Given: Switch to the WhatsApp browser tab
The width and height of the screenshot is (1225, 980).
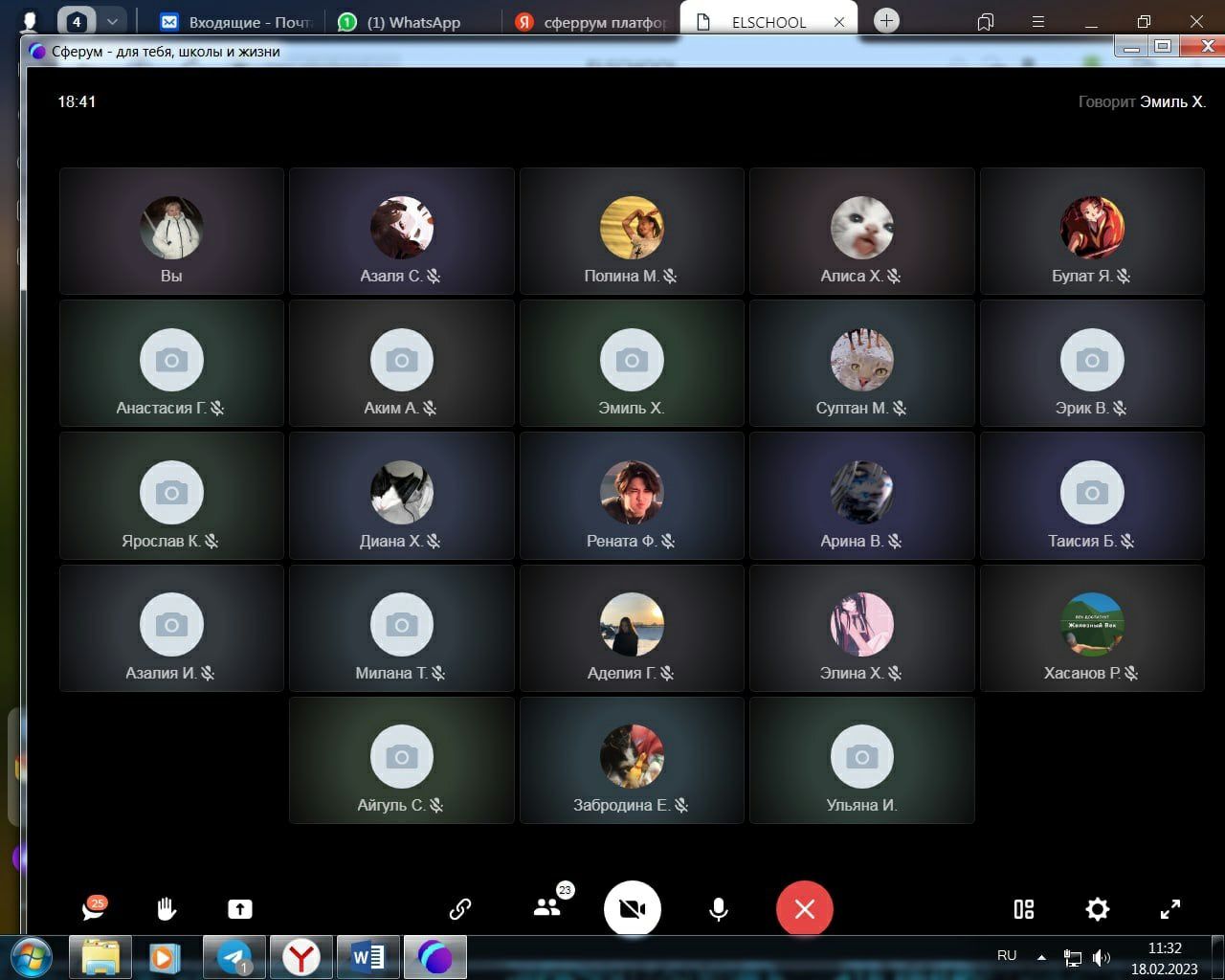Looking at the screenshot, I should tap(412, 22).
